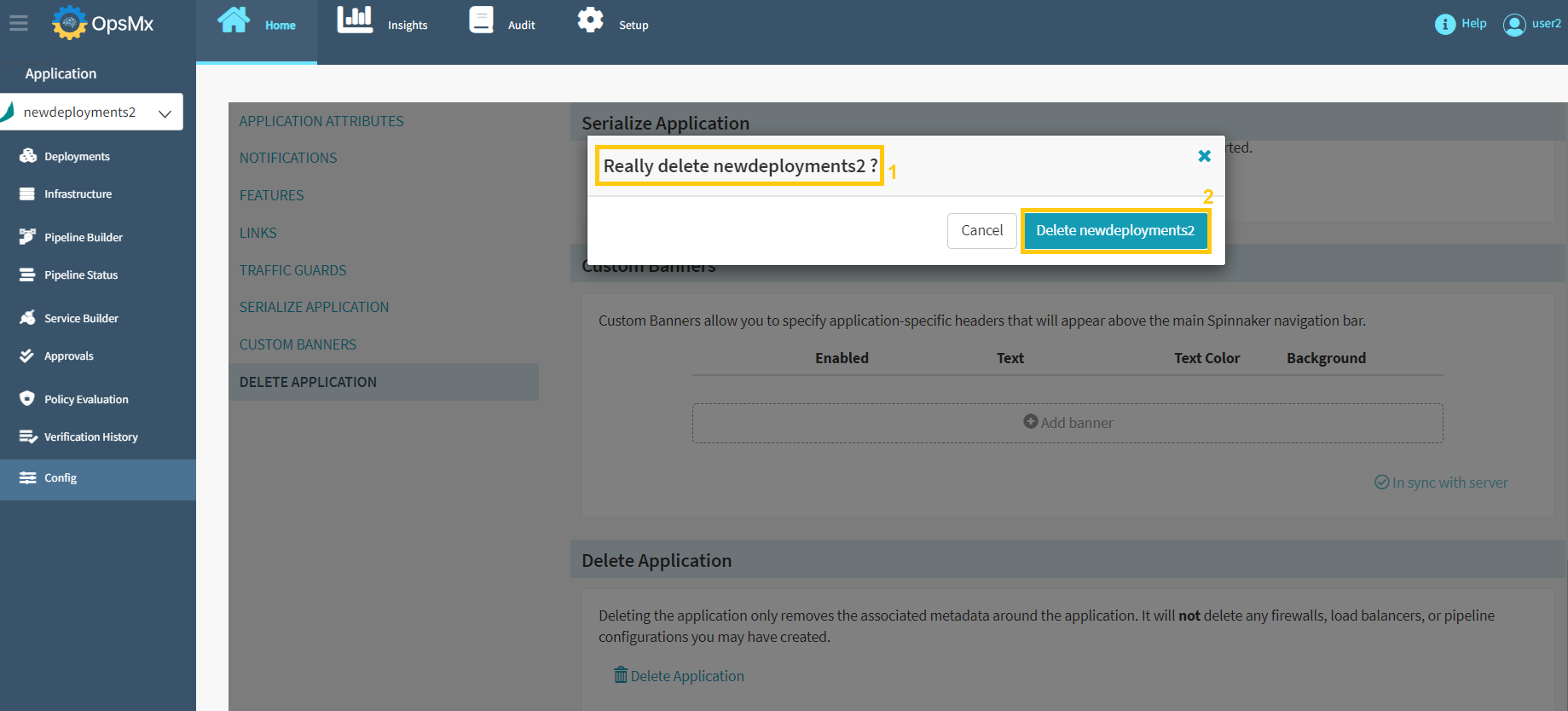Jump to Traffic Guards section

click(292, 270)
